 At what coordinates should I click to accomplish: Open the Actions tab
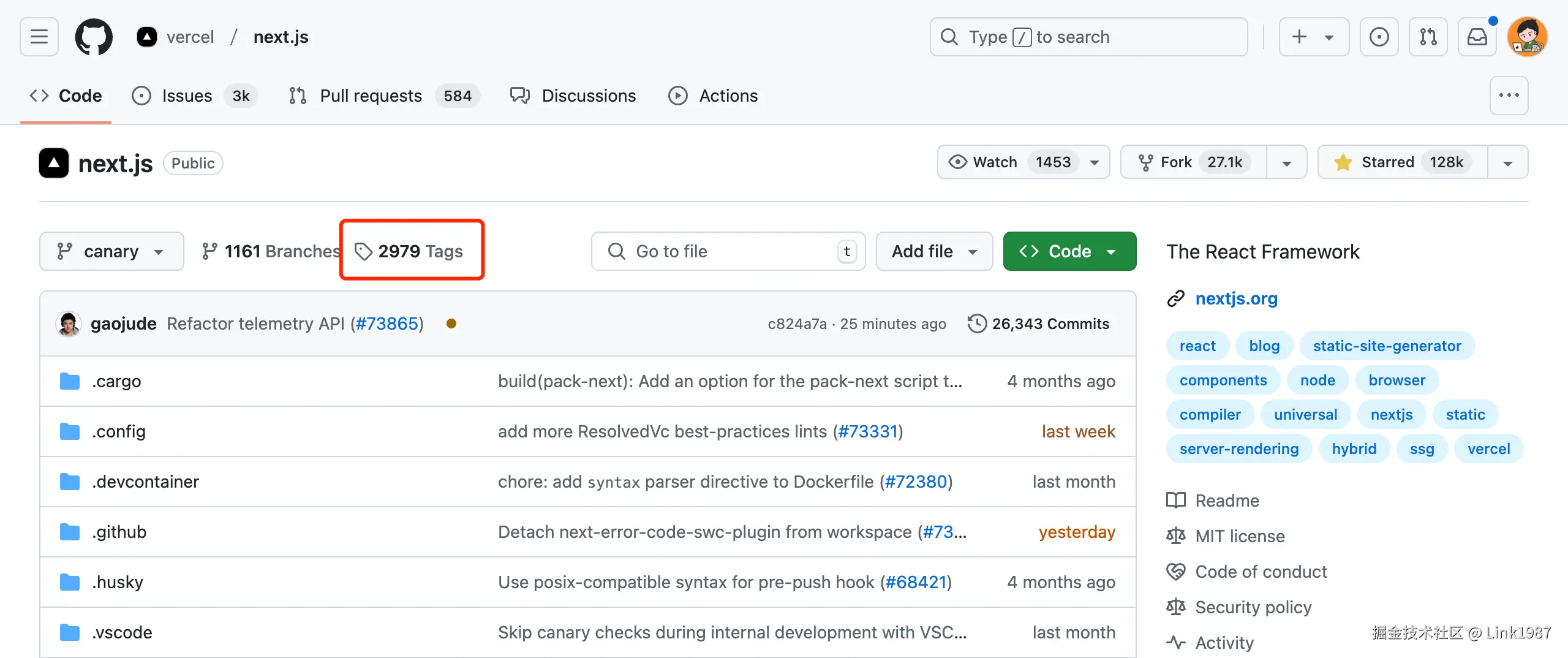pyautogui.click(x=713, y=96)
